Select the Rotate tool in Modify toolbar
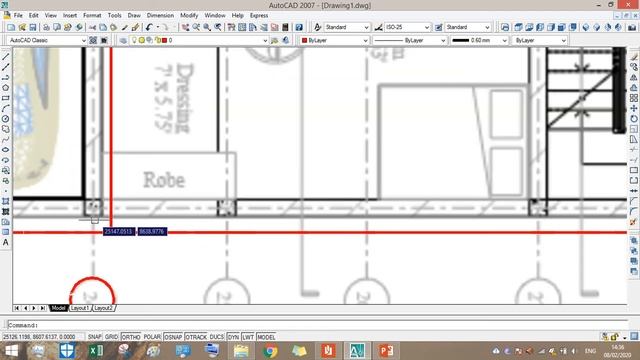Viewport: 640px width, 360px height. point(633,119)
